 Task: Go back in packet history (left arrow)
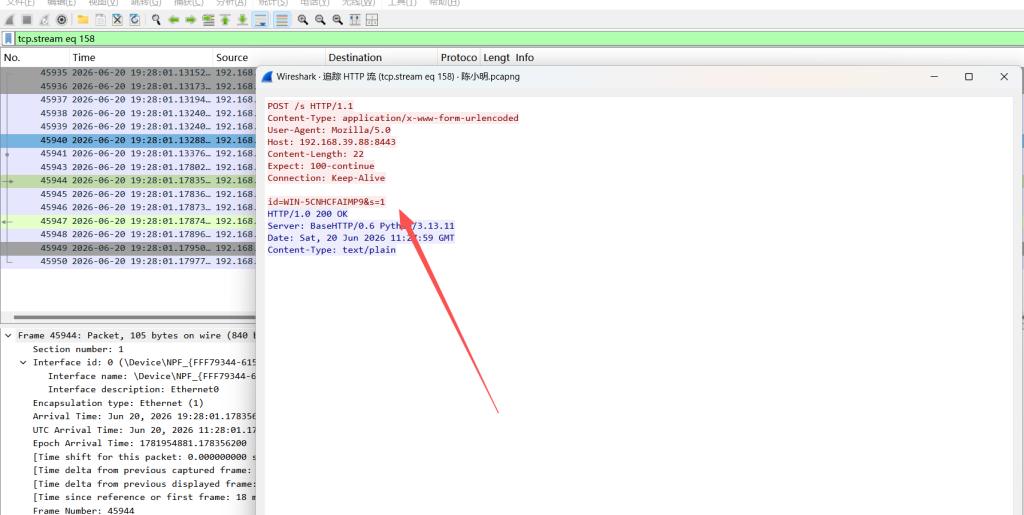pos(174,20)
